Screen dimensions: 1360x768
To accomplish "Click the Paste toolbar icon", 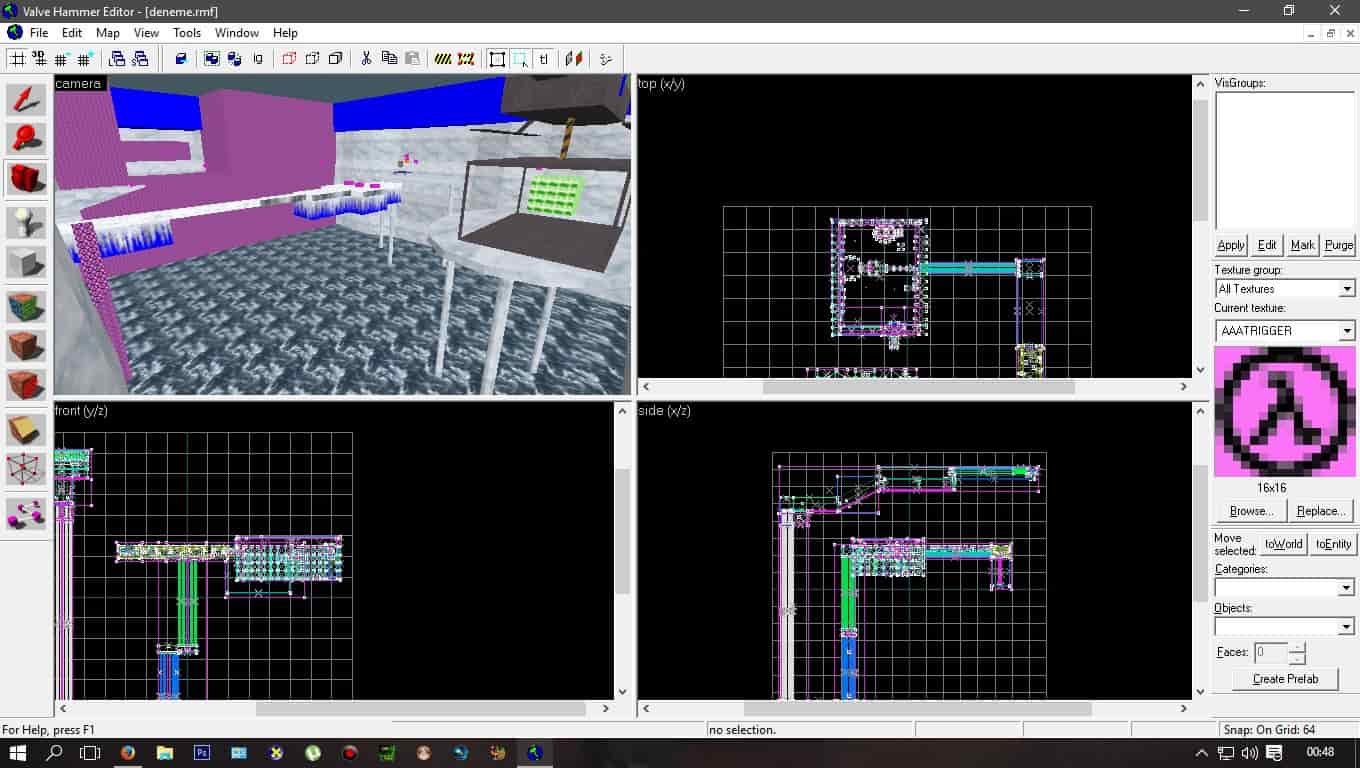I will [x=412, y=59].
